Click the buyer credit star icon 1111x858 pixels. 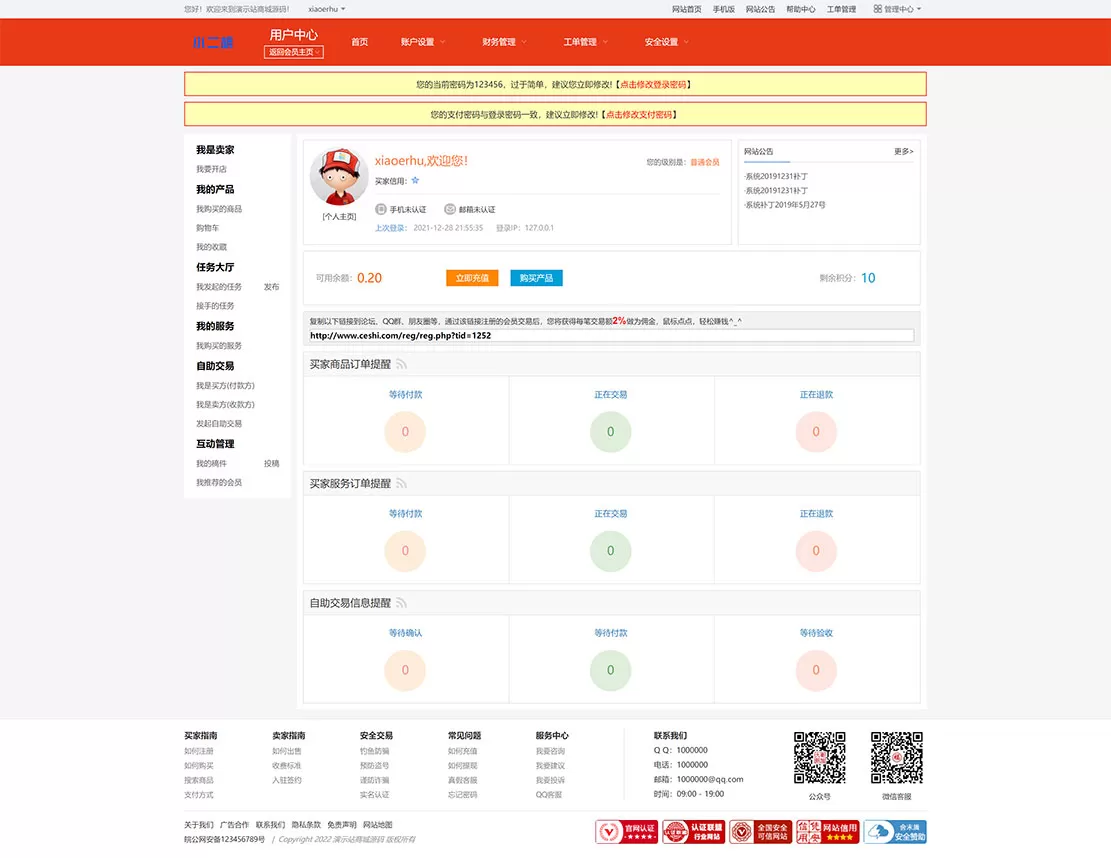tap(415, 181)
